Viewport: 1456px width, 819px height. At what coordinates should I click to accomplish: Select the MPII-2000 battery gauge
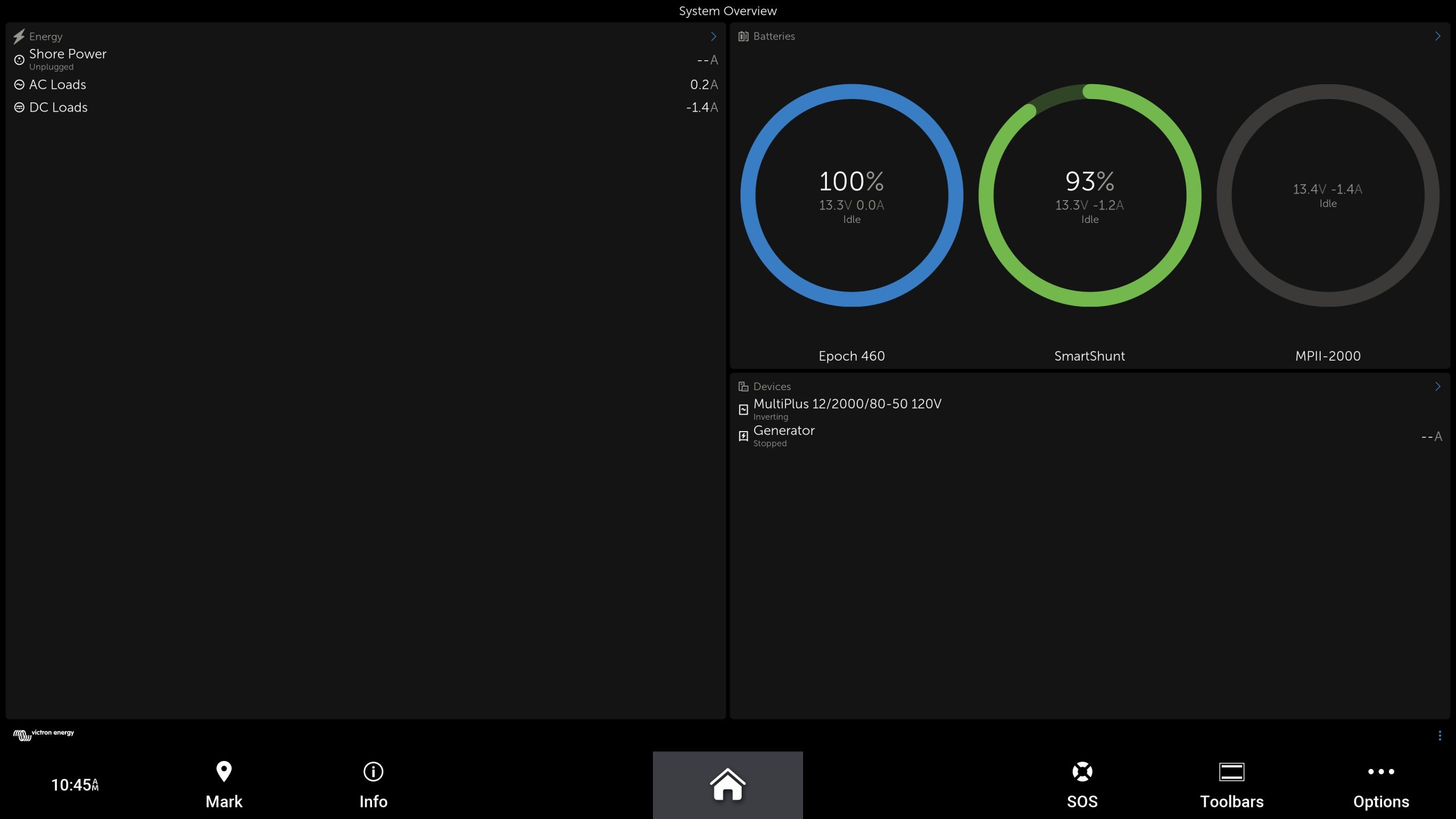click(x=1328, y=196)
